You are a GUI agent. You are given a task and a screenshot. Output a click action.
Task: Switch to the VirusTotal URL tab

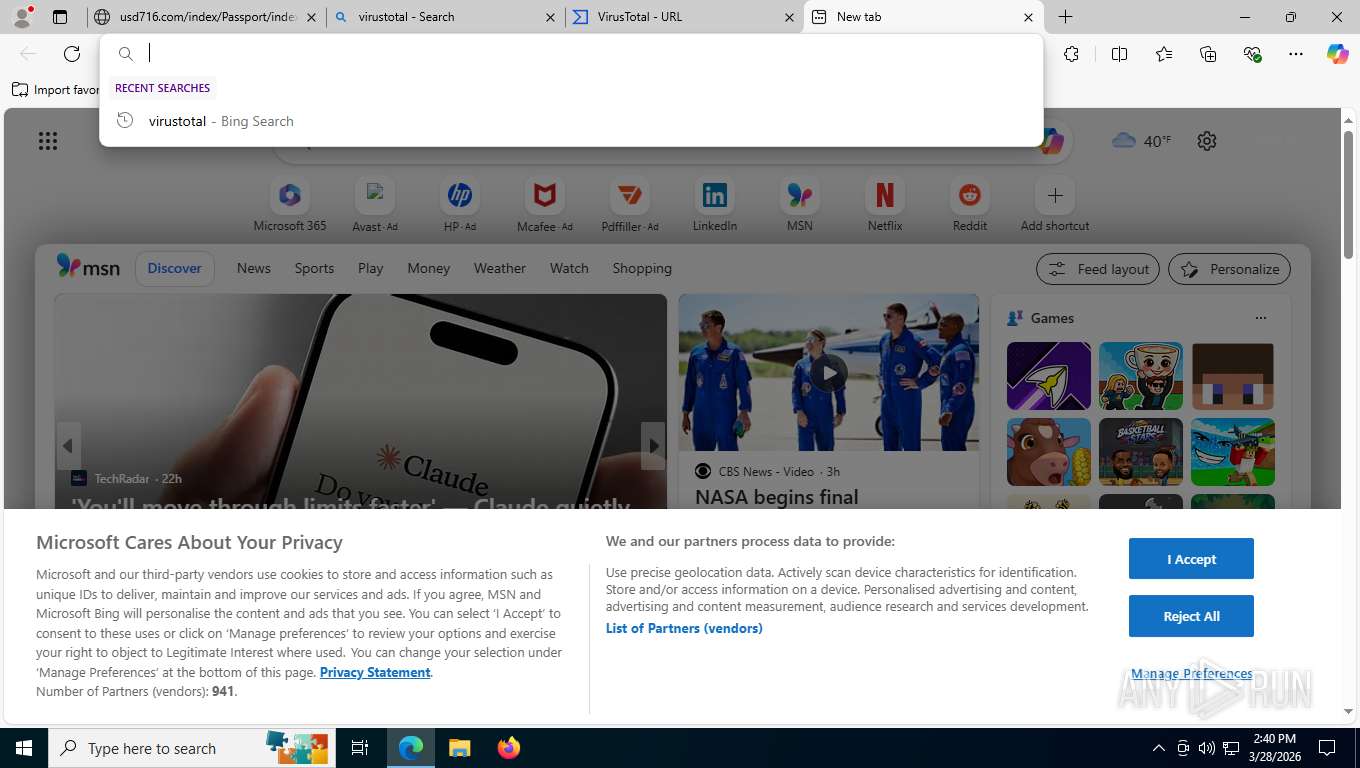tap(684, 17)
